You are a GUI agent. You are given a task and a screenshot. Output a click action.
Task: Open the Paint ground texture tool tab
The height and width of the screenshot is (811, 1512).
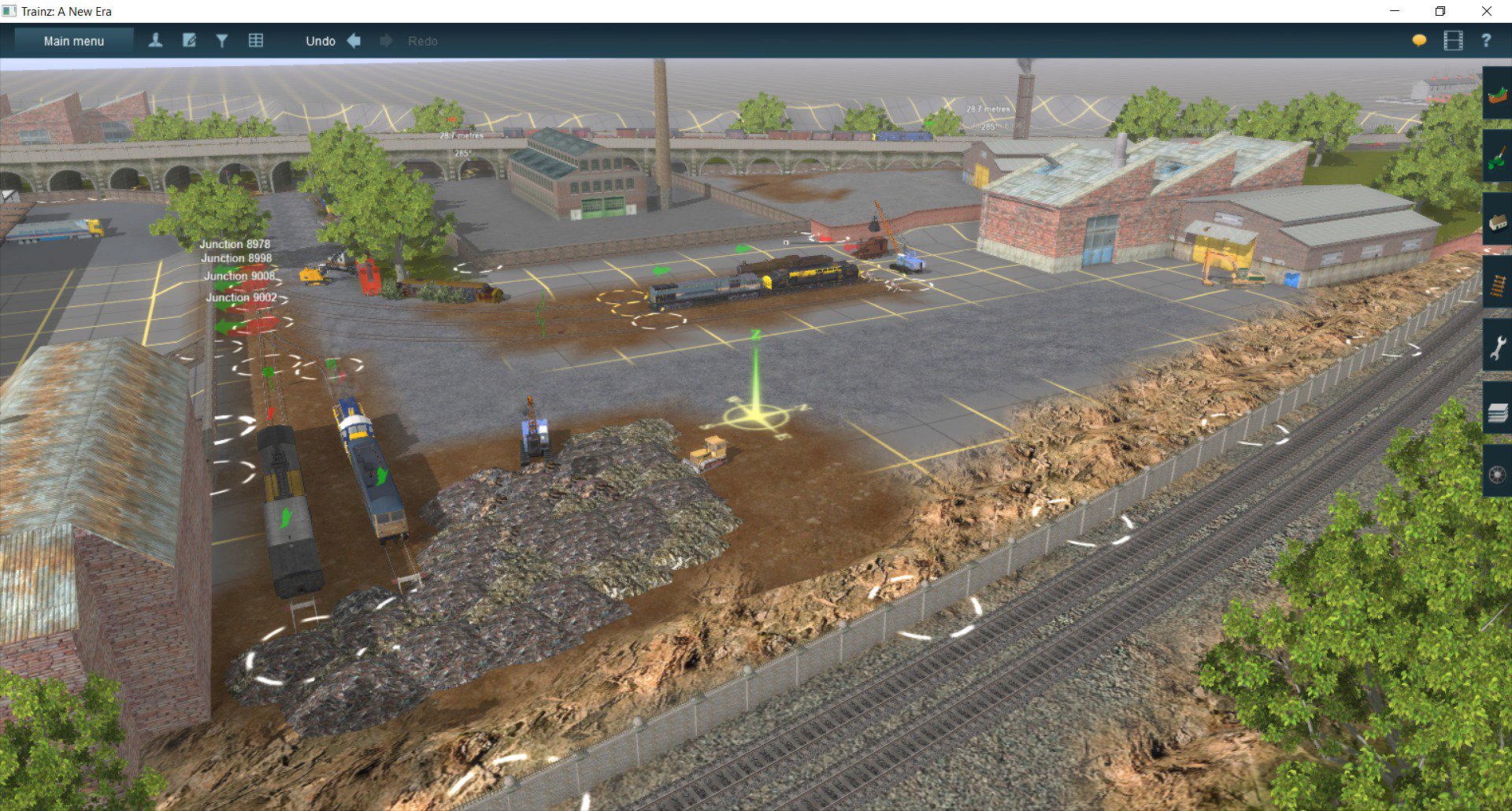[x=1497, y=157]
